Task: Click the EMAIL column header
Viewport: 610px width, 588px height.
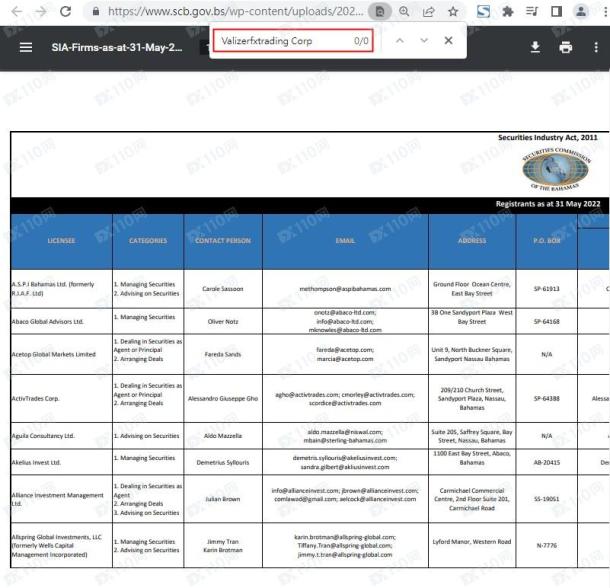Action: (345, 241)
